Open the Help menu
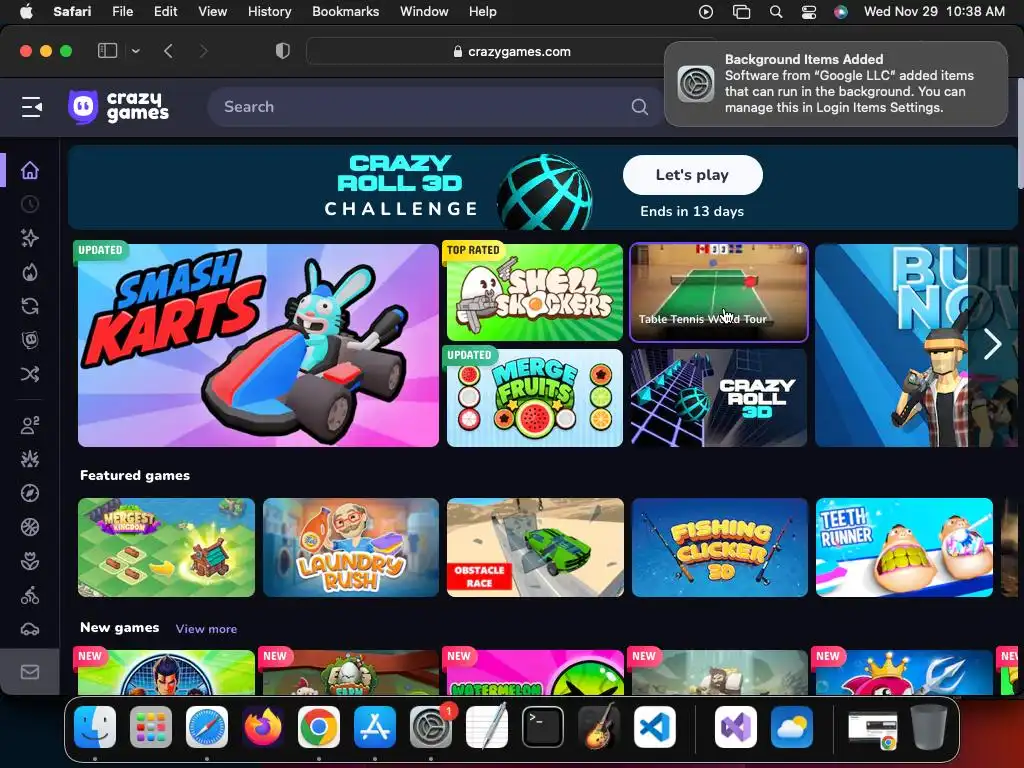1024x768 pixels. (483, 12)
